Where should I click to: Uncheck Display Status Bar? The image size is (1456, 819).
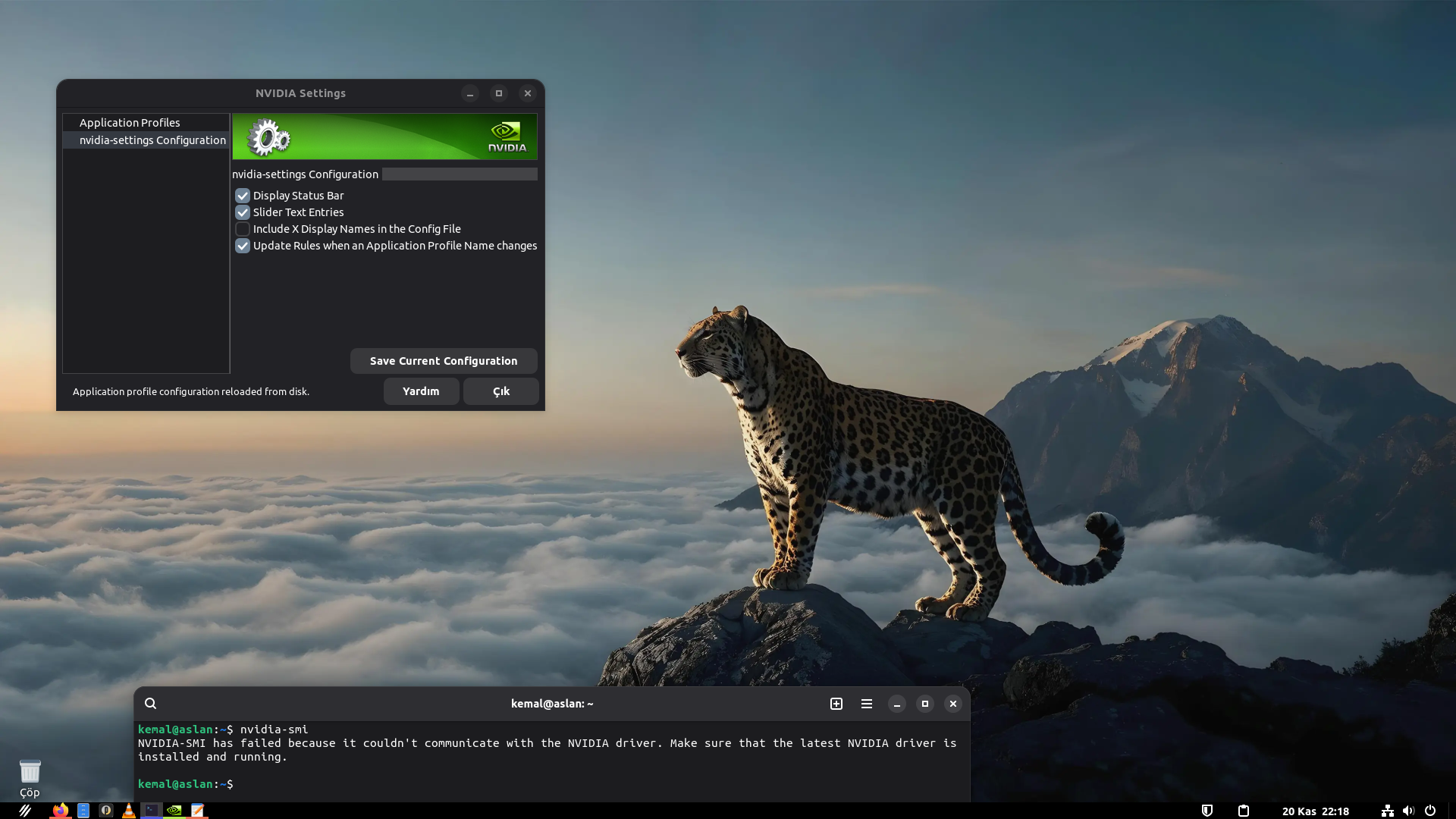point(243,196)
